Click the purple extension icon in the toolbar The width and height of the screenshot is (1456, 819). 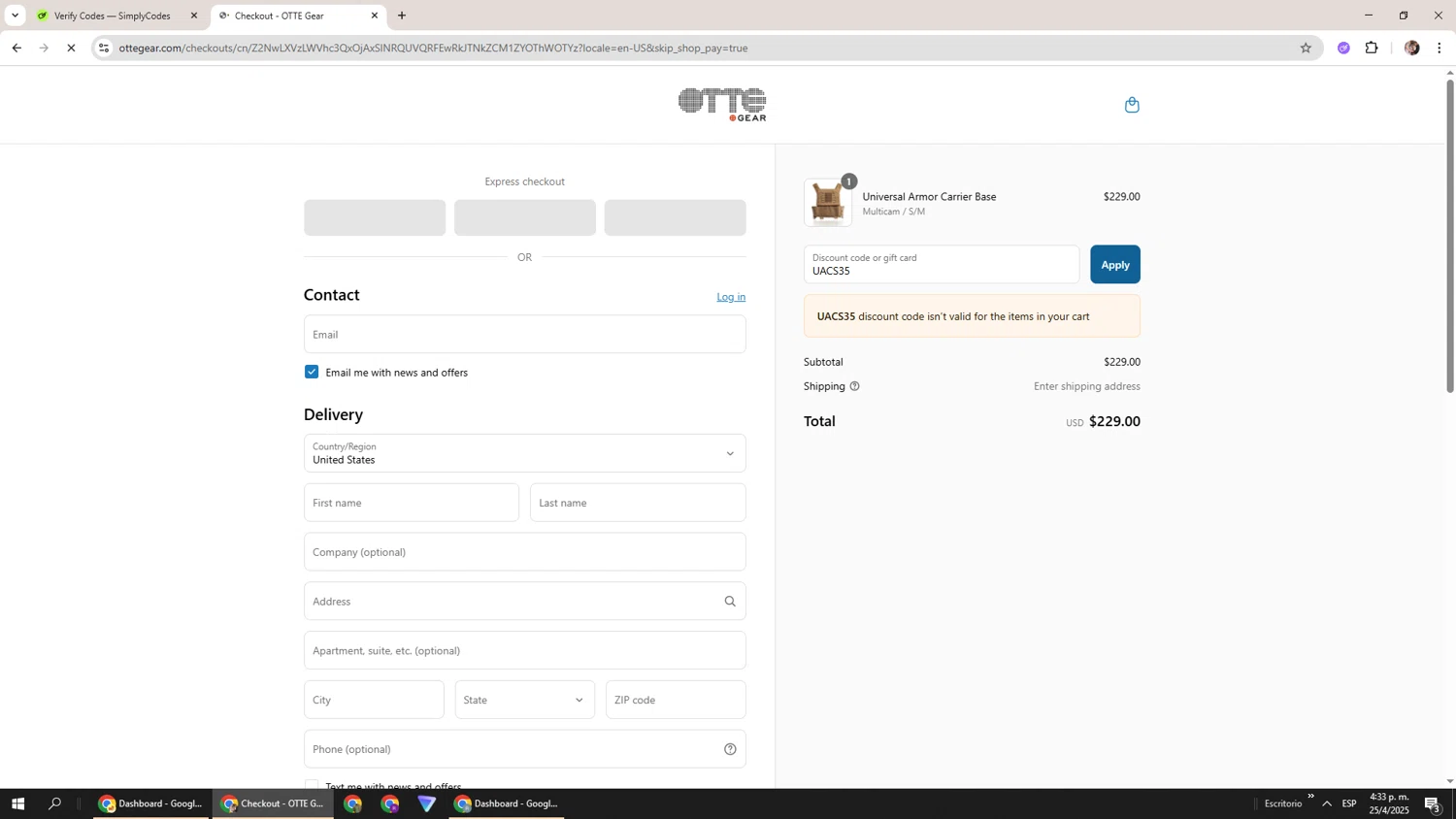tap(1343, 48)
